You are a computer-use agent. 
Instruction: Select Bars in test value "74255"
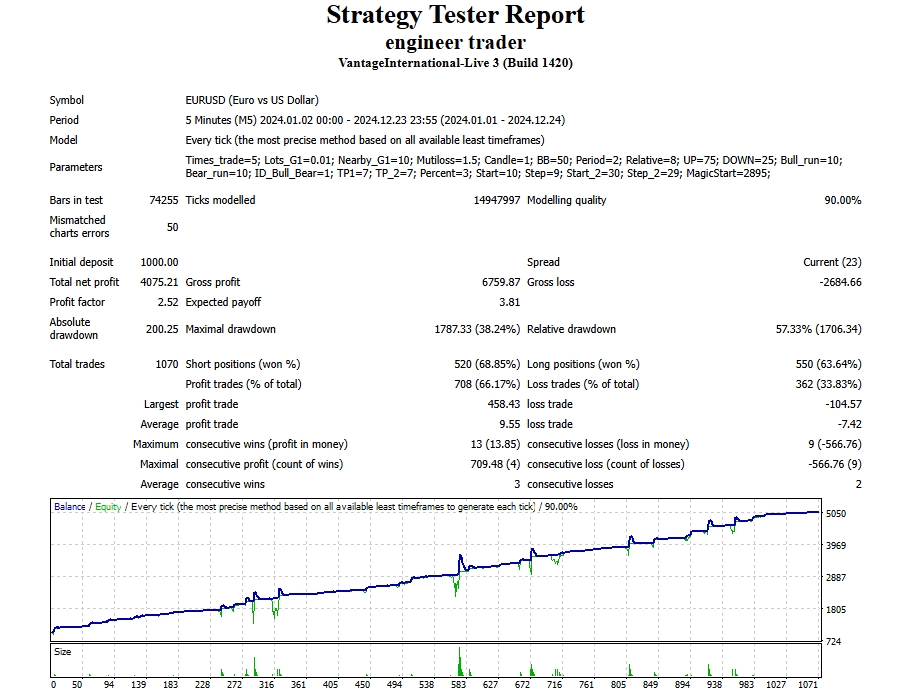(x=164, y=200)
